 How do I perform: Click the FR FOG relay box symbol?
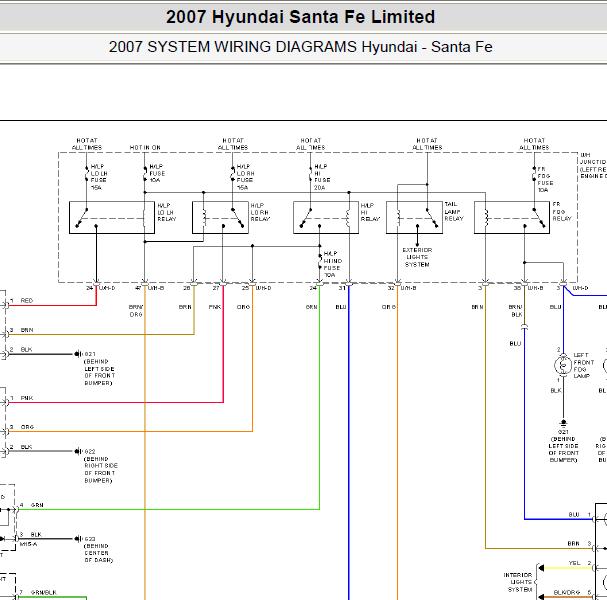511,217
